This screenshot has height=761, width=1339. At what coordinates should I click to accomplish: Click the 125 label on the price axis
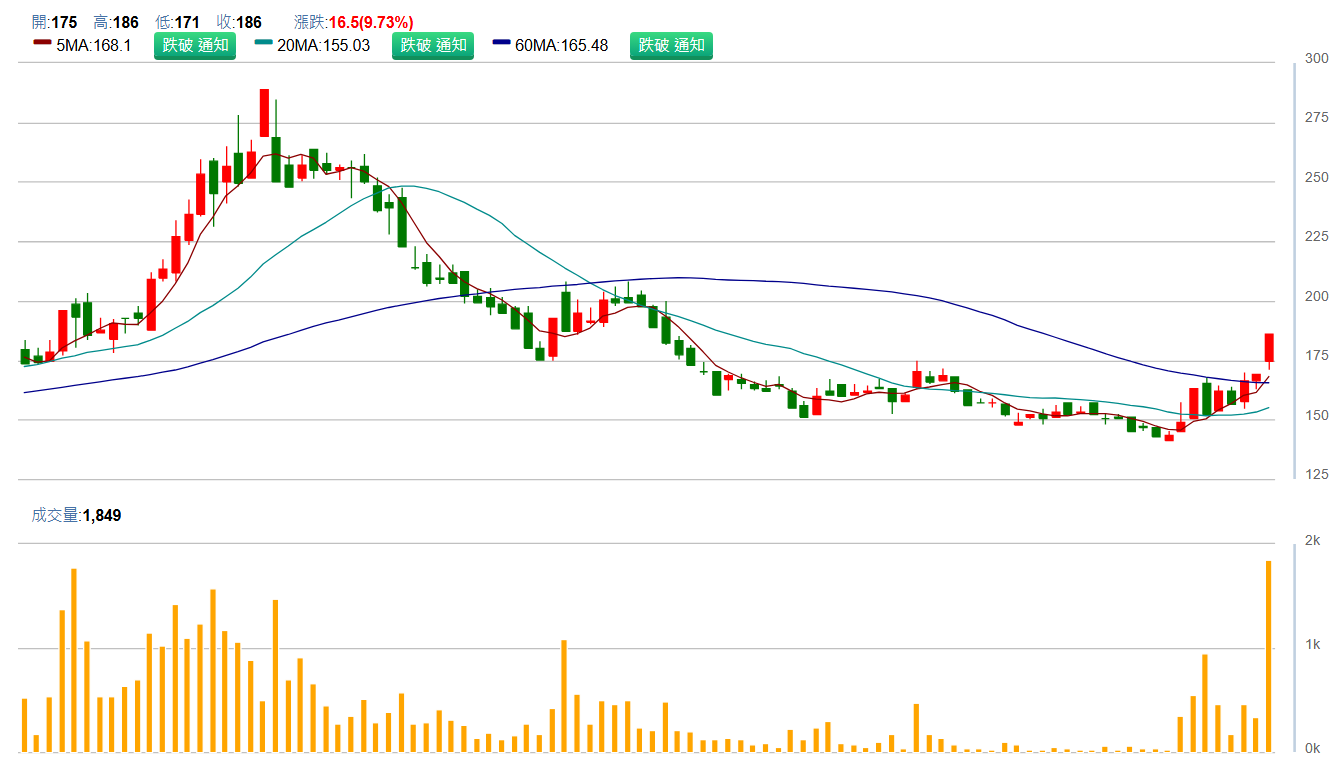pyautogui.click(x=1317, y=474)
